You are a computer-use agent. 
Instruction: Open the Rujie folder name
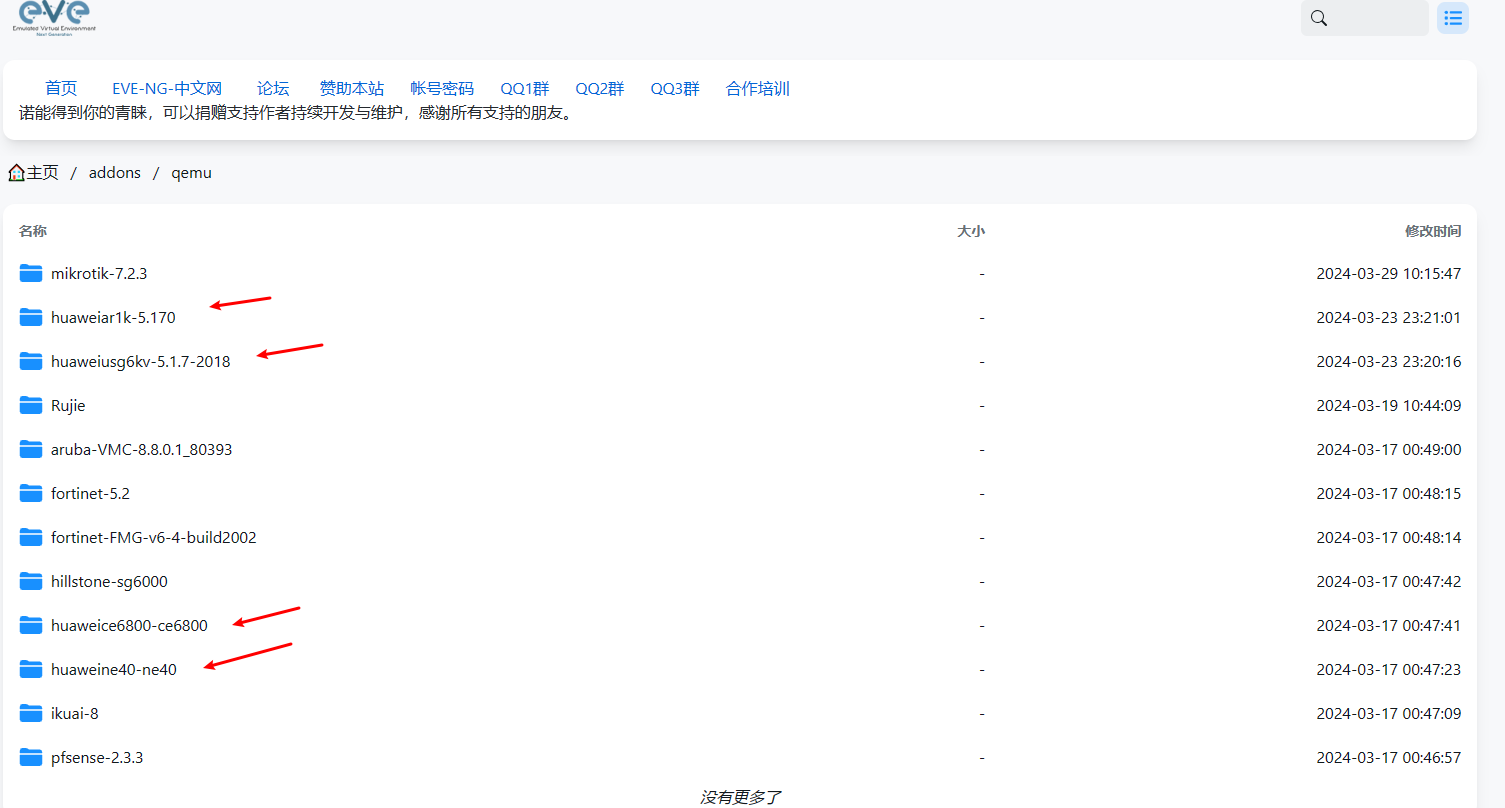coord(68,405)
